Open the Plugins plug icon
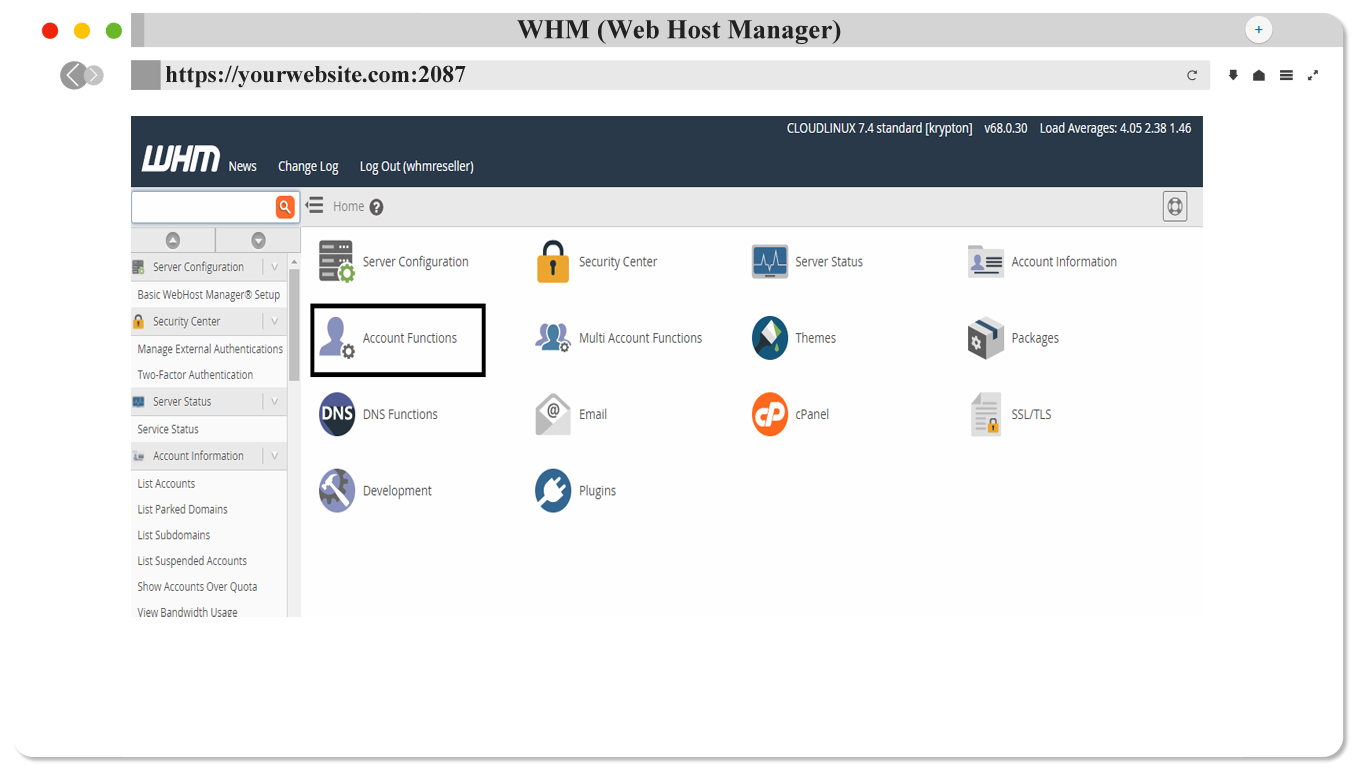1362x769 pixels. coord(553,491)
